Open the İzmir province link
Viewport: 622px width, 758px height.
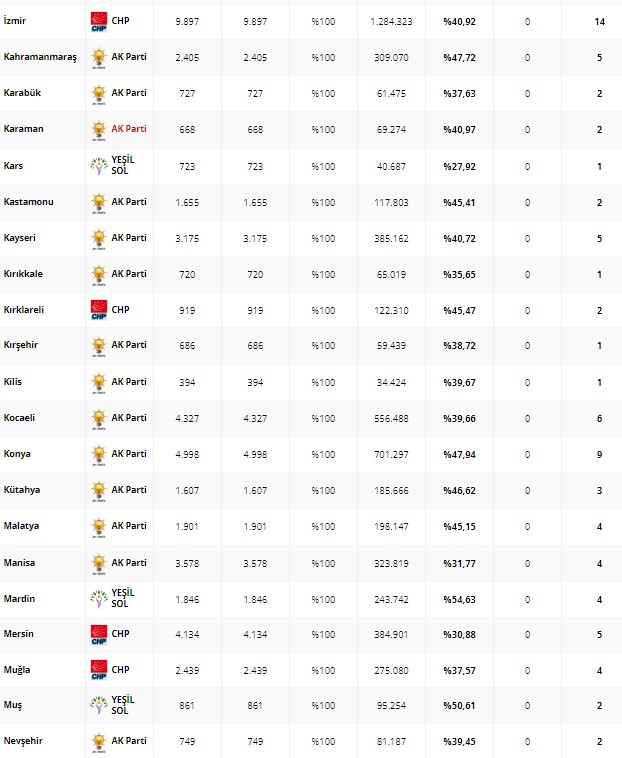(15, 21)
